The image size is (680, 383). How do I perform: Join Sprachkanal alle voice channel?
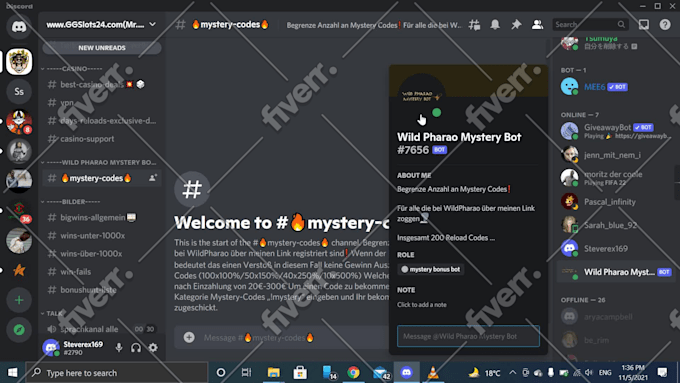102,329
